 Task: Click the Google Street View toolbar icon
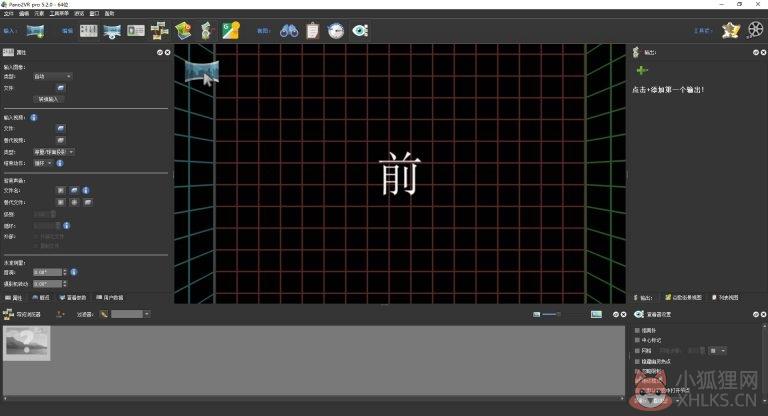pyautogui.click(x=231, y=31)
